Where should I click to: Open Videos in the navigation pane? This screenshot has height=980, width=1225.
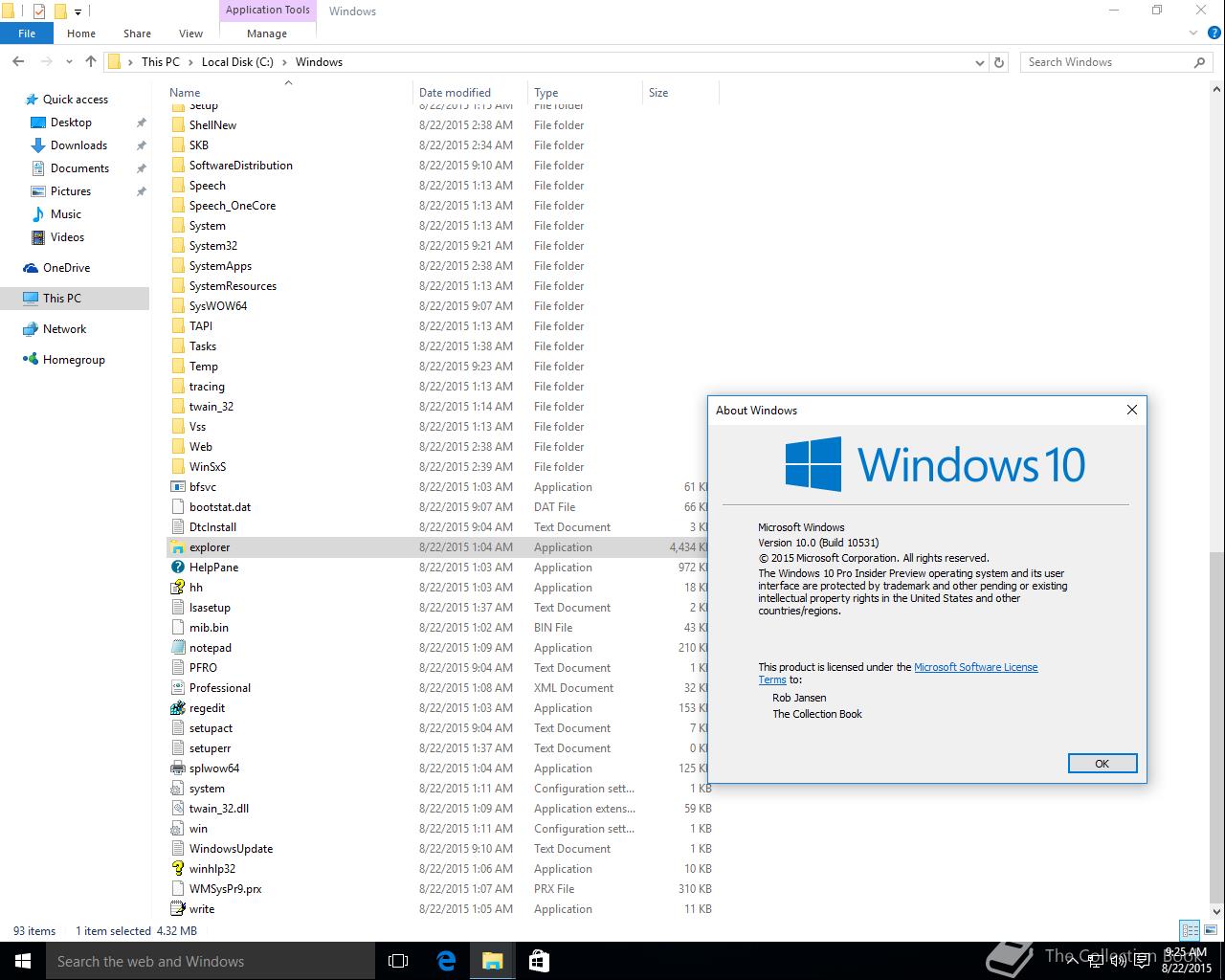pos(67,237)
